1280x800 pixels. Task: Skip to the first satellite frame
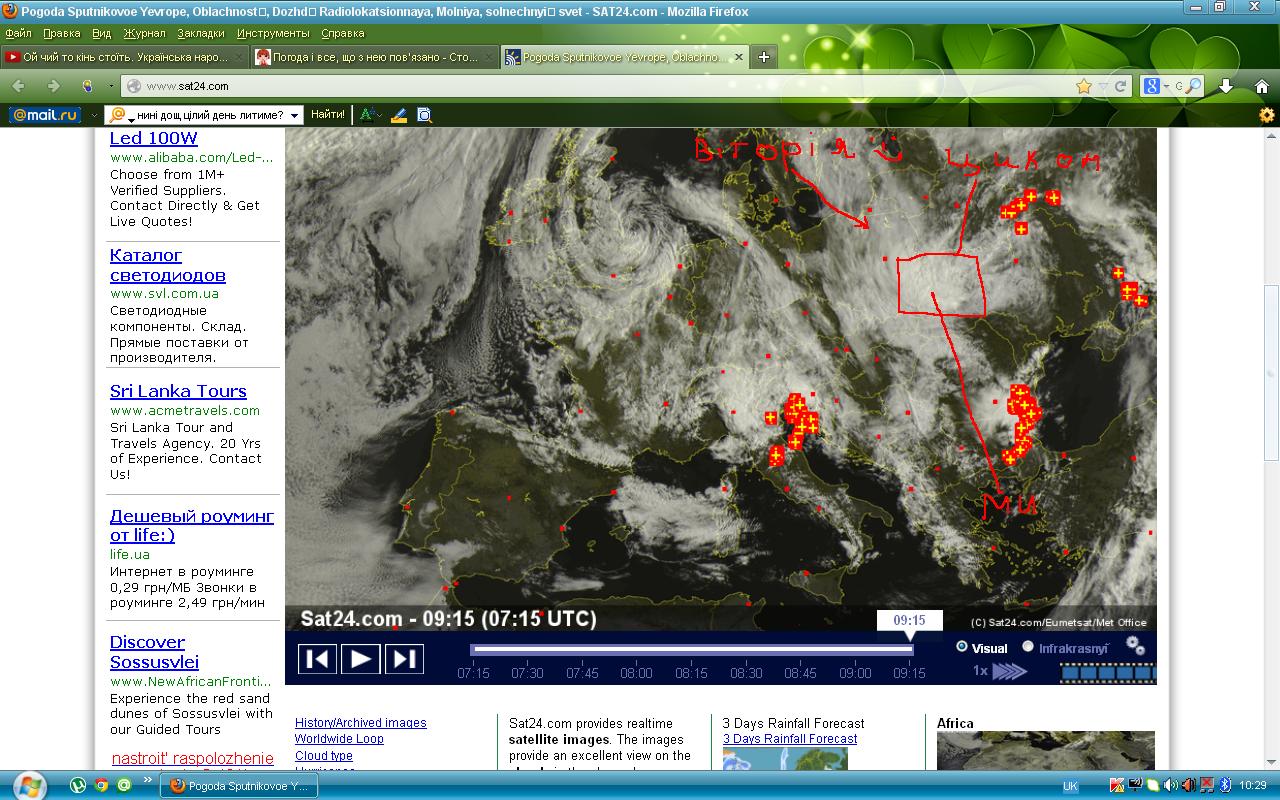(x=317, y=658)
